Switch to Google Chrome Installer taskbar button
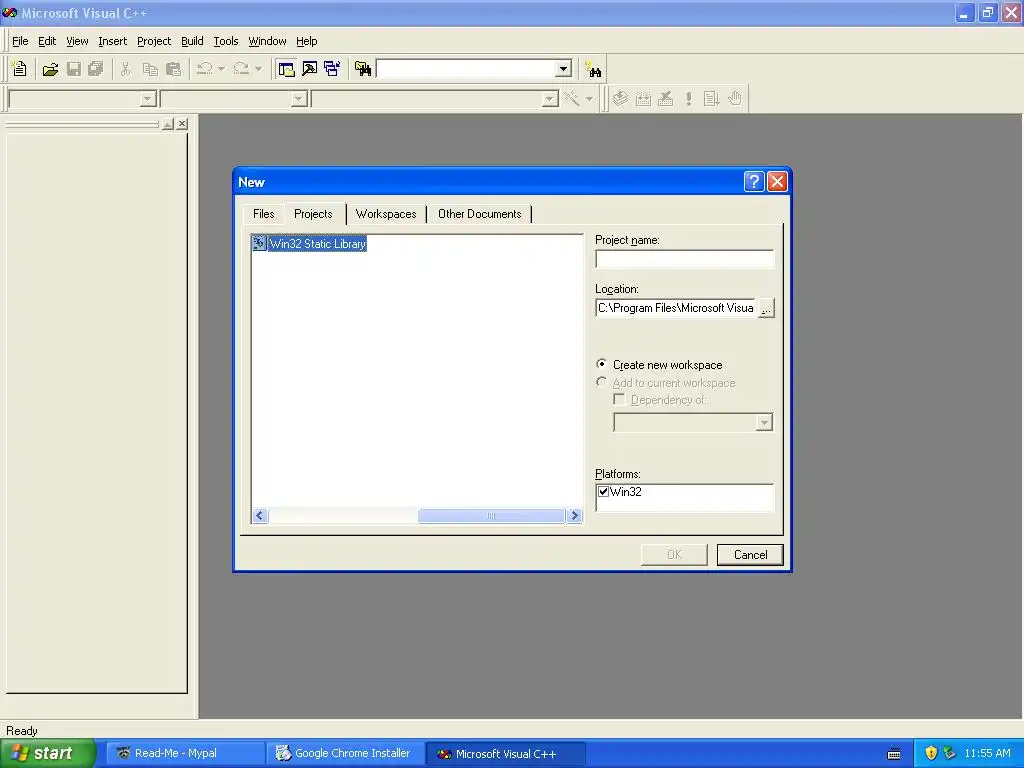Screen dimensions: 1024x768 tap(346, 754)
